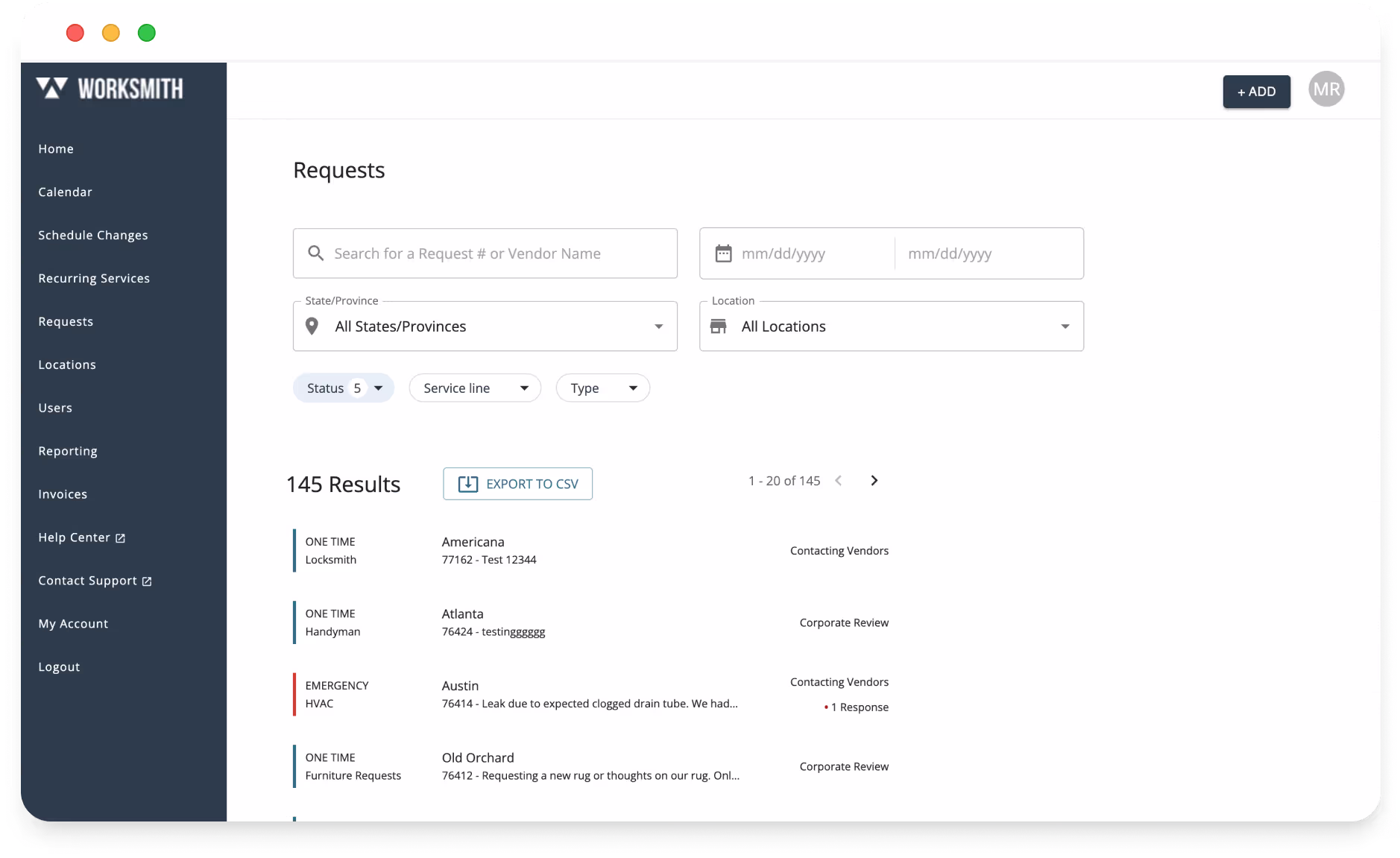Viewport: 1400px width, 858px height.
Task: Click the external link icon beside Help Center
Action: [x=120, y=538]
